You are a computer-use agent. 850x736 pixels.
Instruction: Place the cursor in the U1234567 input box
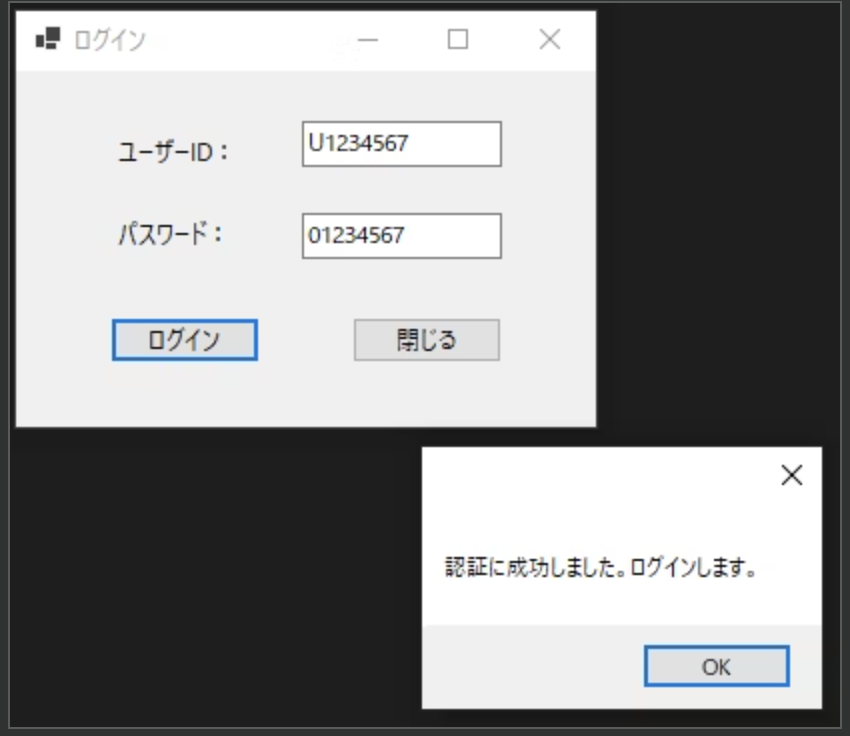[400, 145]
